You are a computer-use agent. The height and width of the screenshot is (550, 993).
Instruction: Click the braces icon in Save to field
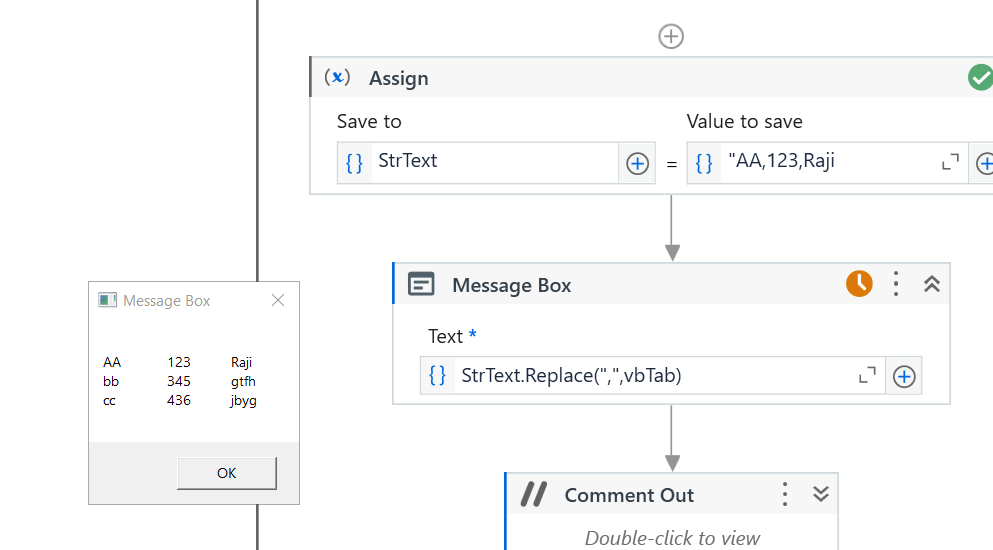pos(354,162)
